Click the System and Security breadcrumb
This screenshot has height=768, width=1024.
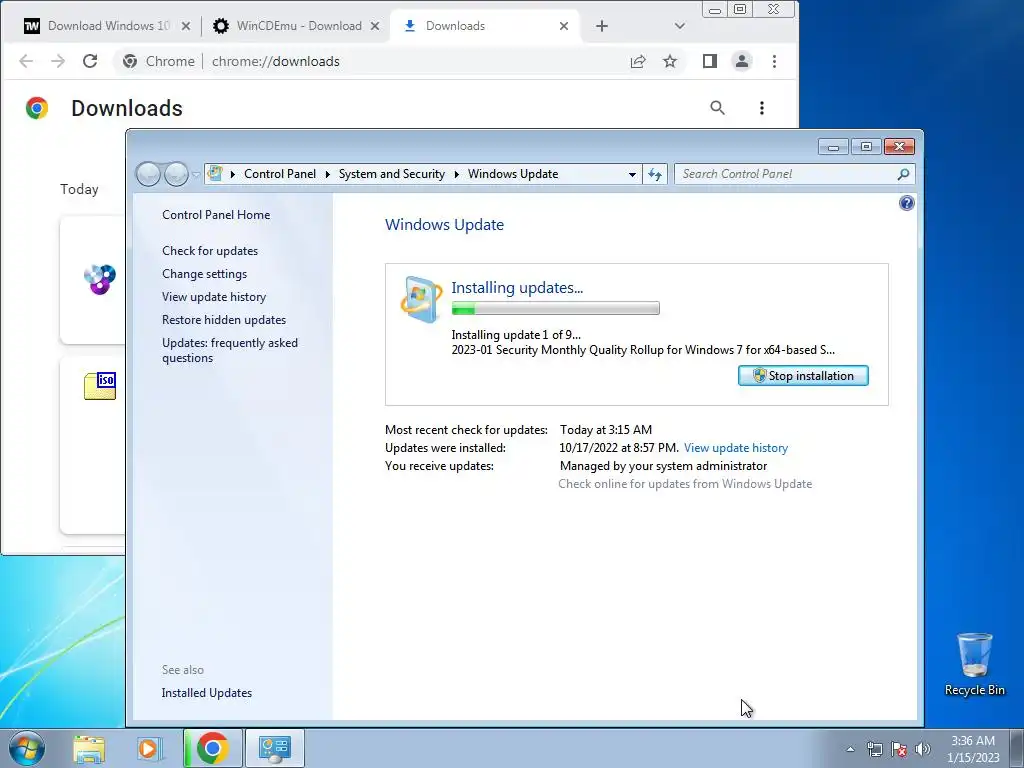tap(391, 174)
